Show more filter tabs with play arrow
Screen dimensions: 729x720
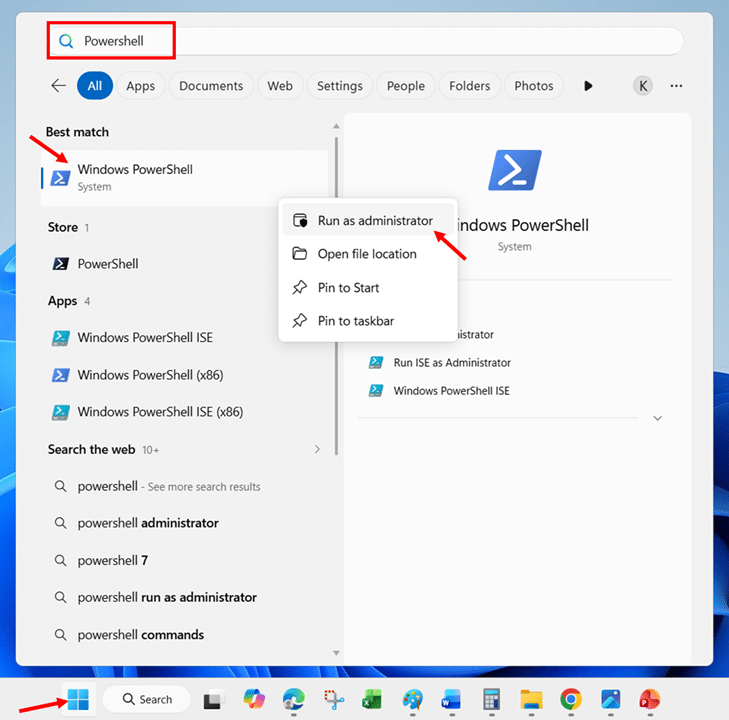[588, 86]
